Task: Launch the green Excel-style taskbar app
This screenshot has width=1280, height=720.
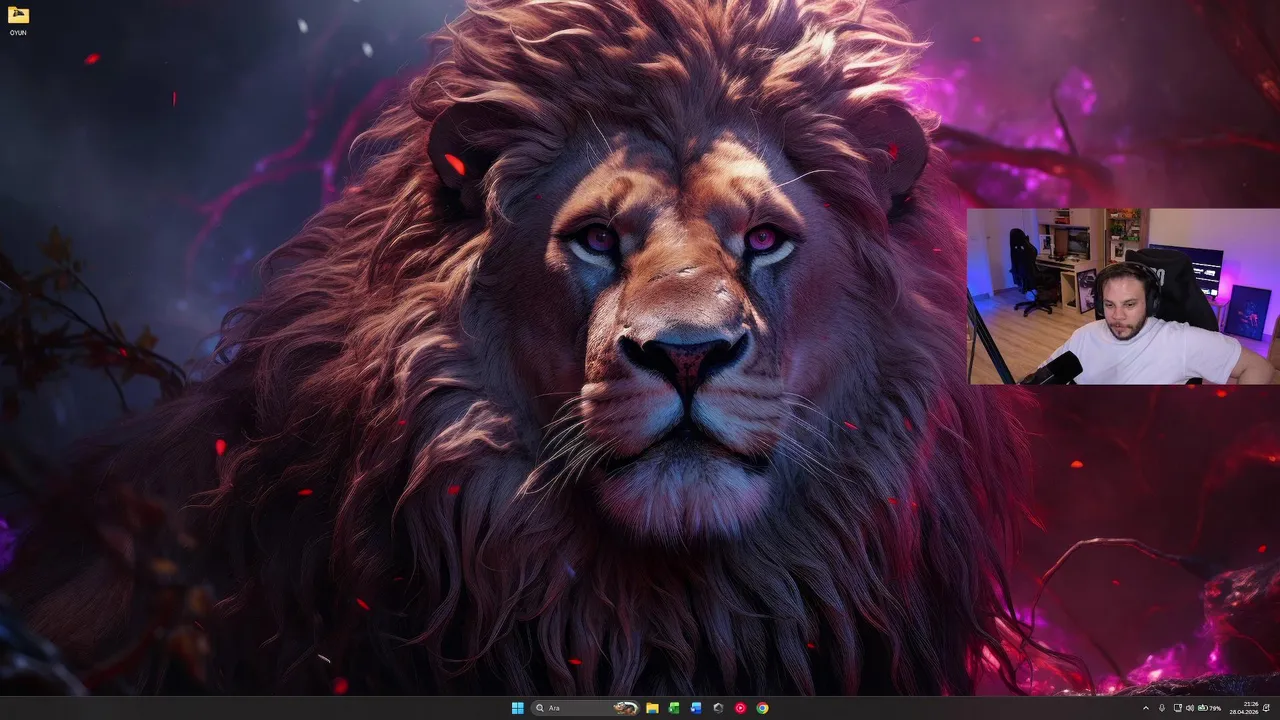Action: [674, 708]
